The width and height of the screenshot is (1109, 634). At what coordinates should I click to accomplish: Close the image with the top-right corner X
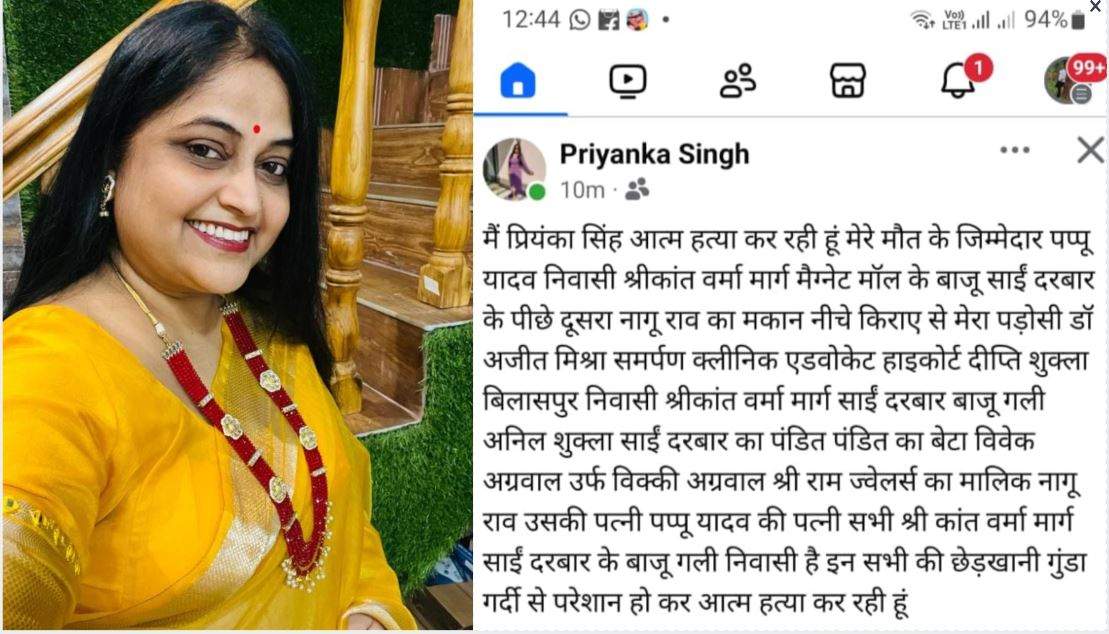pyautogui.click(x=1096, y=6)
